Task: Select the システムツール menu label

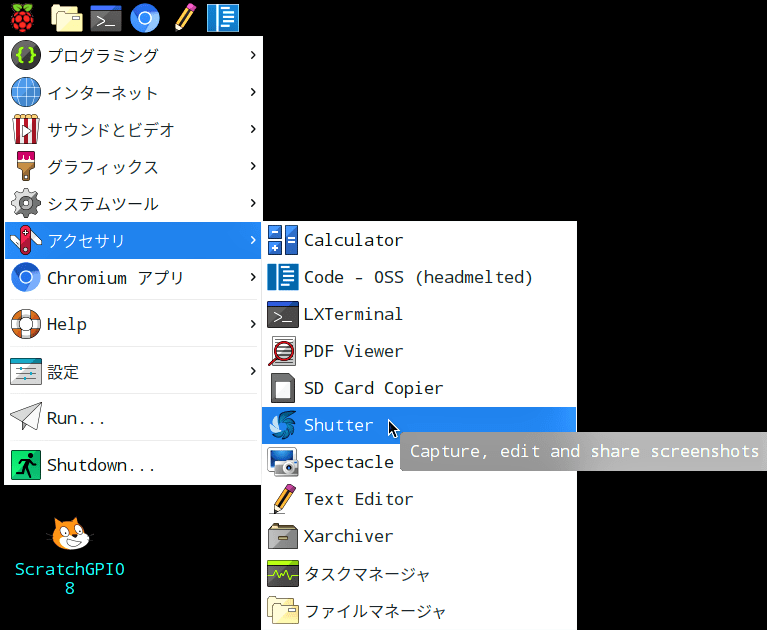Action: (x=103, y=203)
